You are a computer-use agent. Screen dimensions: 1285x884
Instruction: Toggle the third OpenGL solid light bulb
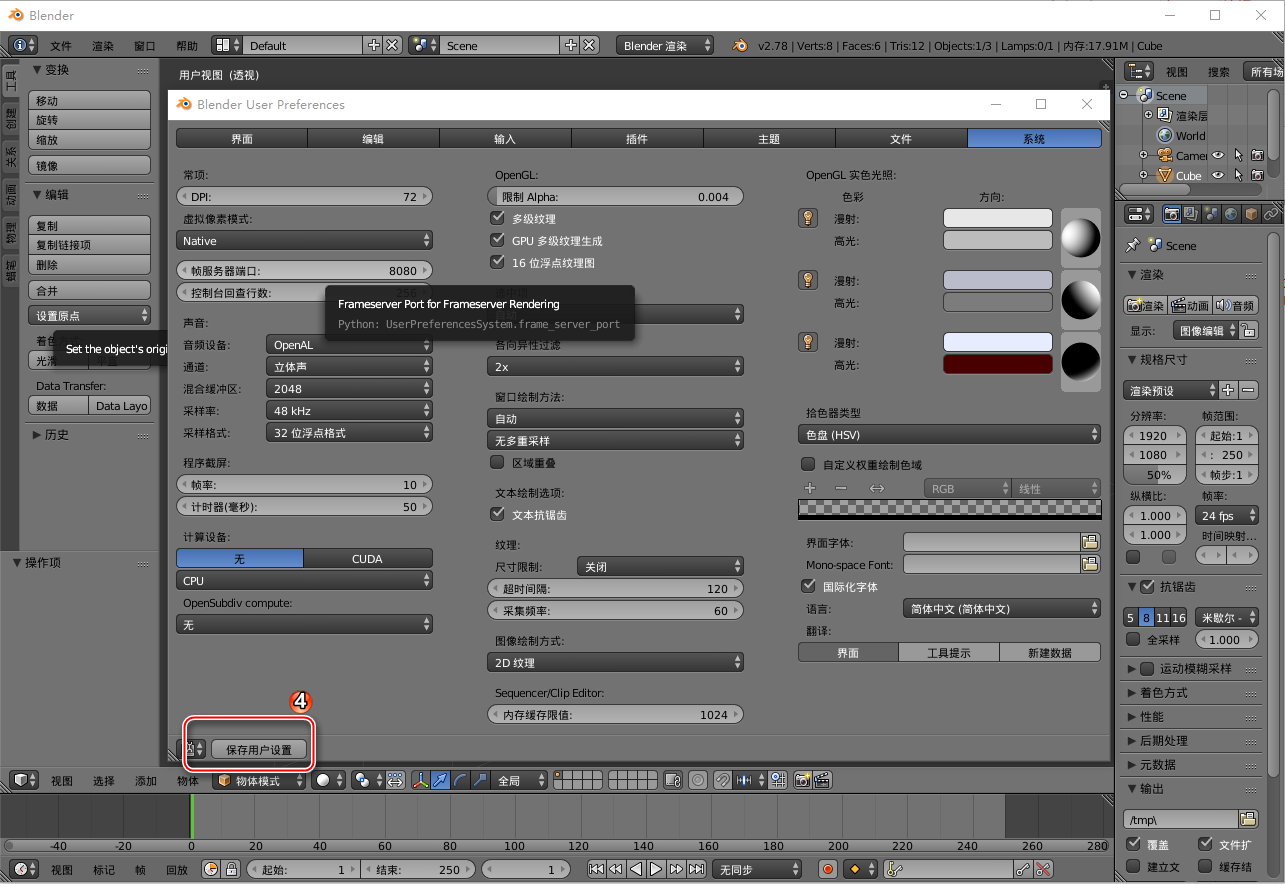pyautogui.click(x=808, y=342)
